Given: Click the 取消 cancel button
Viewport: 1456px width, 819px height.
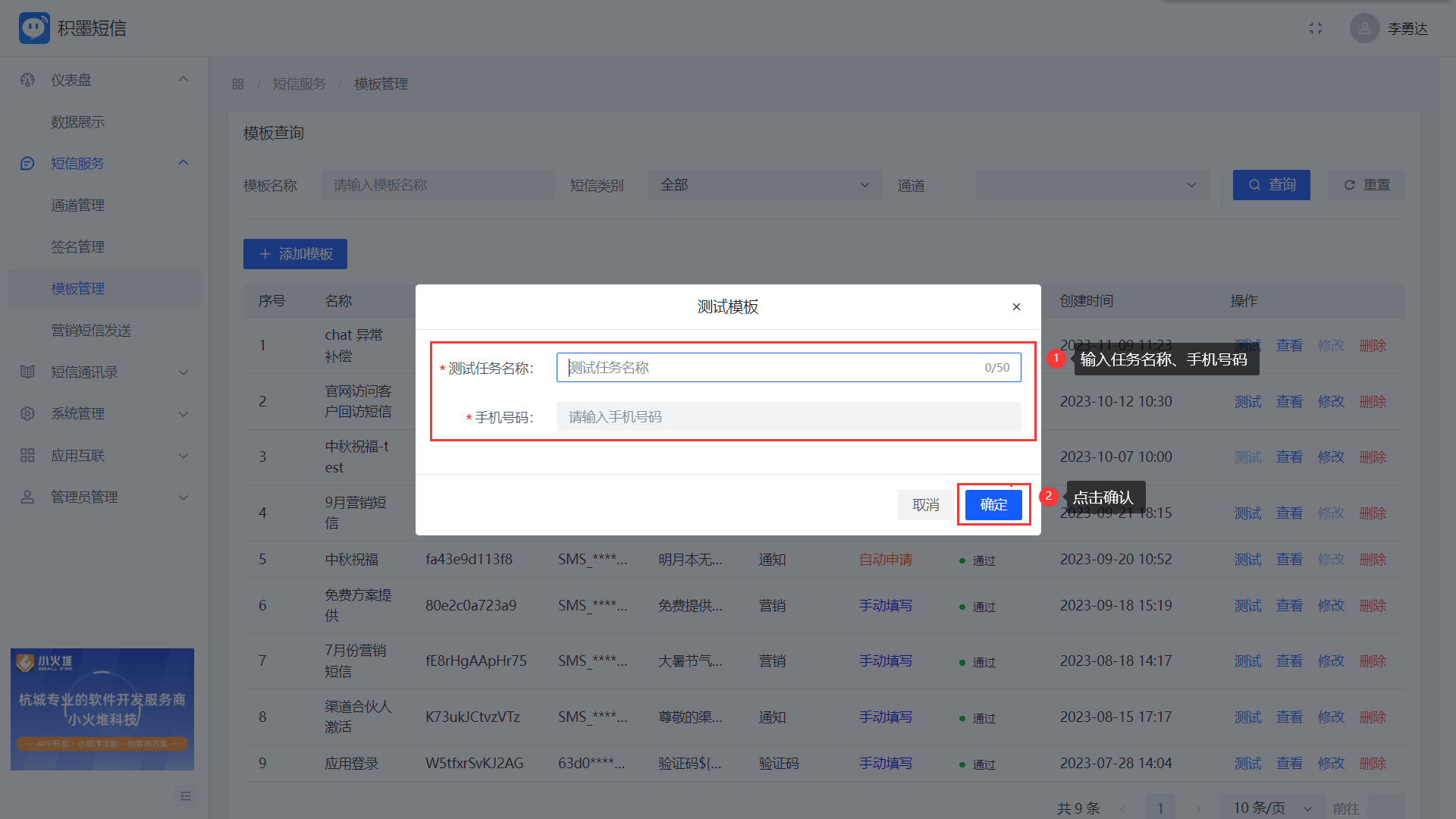Looking at the screenshot, I should pos(925,505).
